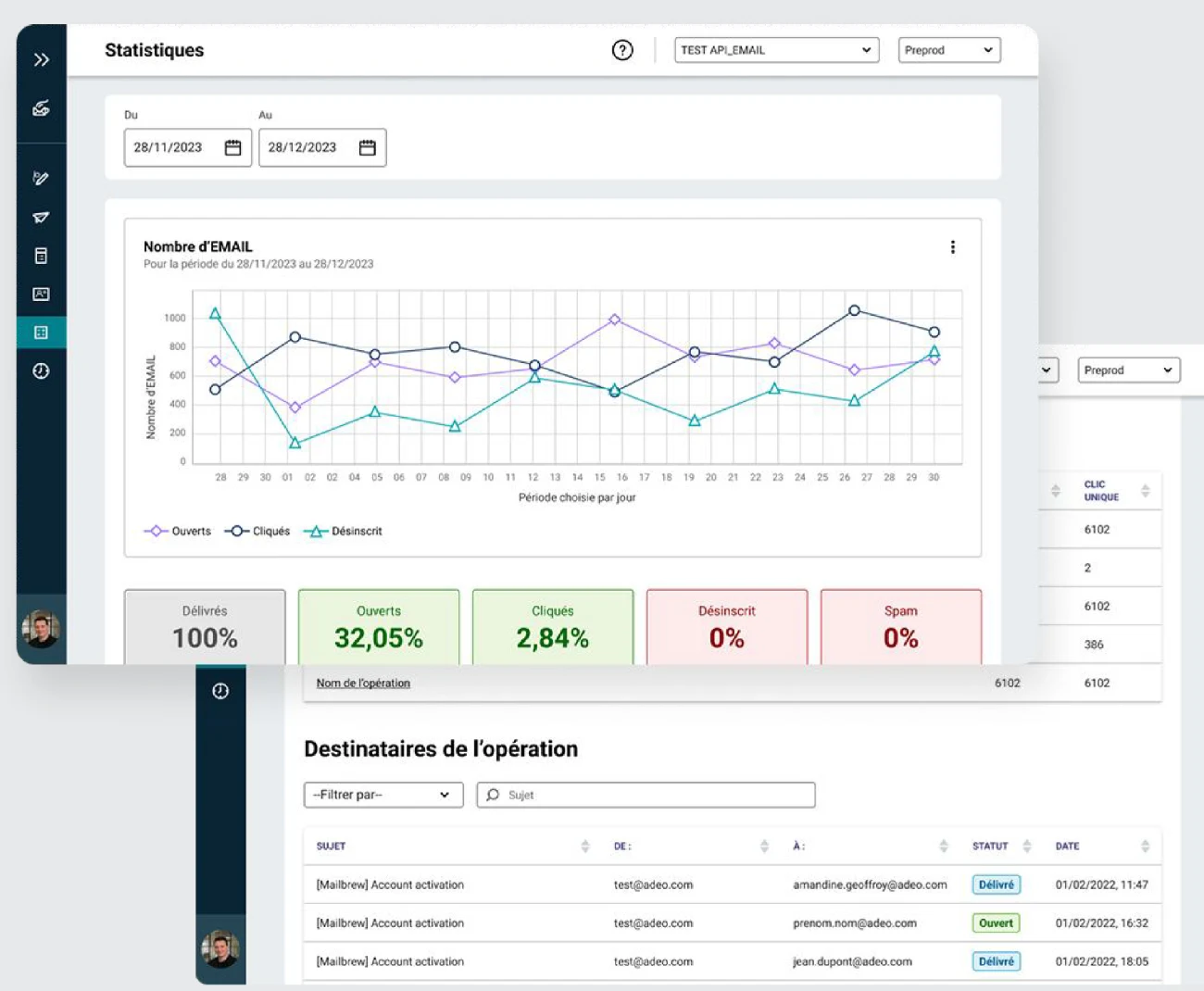
Task: Sort recipients by the DE: column arrows
Action: [x=764, y=846]
